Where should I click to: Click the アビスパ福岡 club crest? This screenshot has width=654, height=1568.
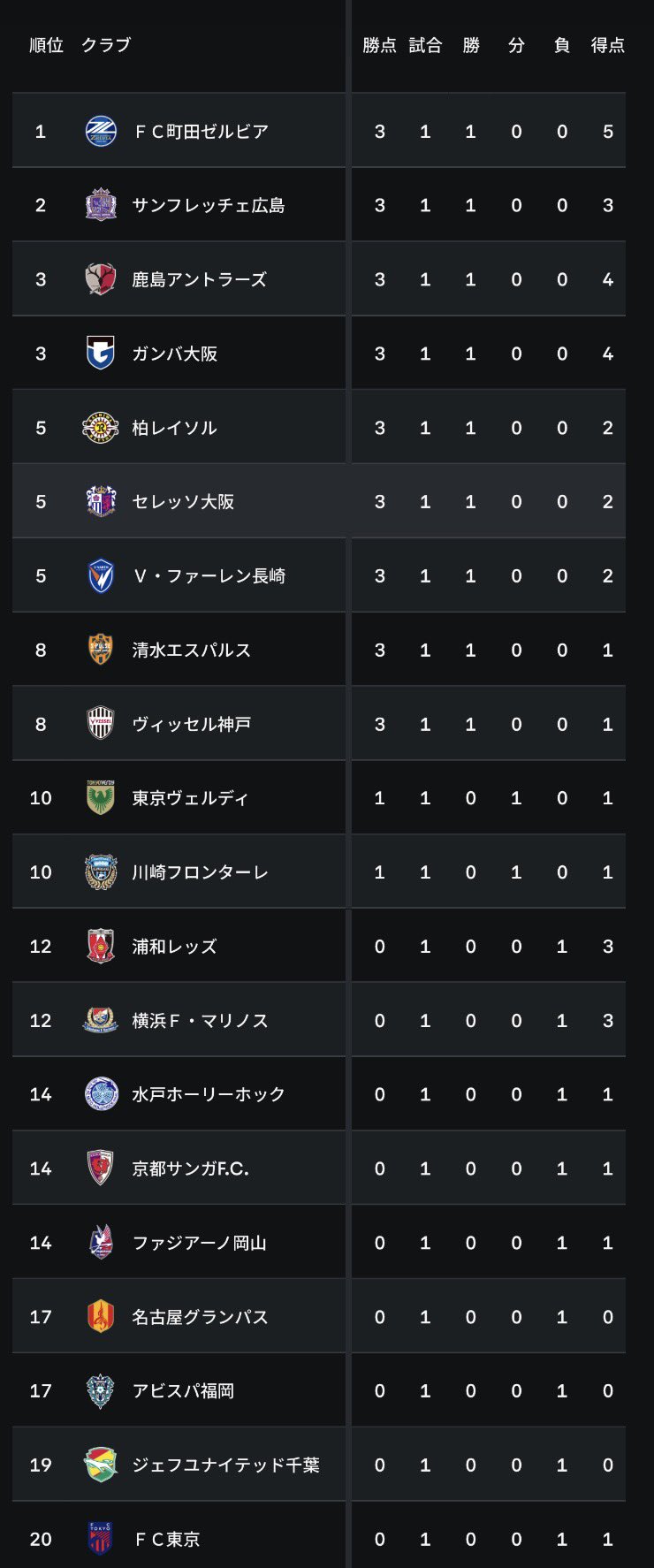coord(101,1391)
